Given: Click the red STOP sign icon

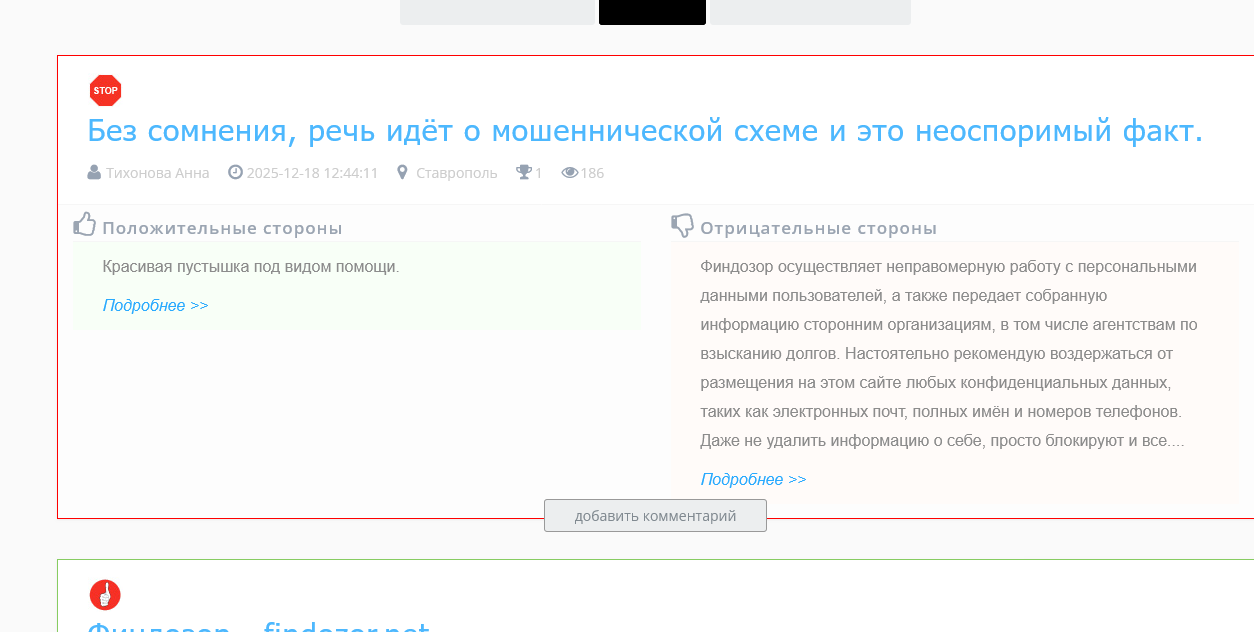Looking at the screenshot, I should click(x=105, y=90).
